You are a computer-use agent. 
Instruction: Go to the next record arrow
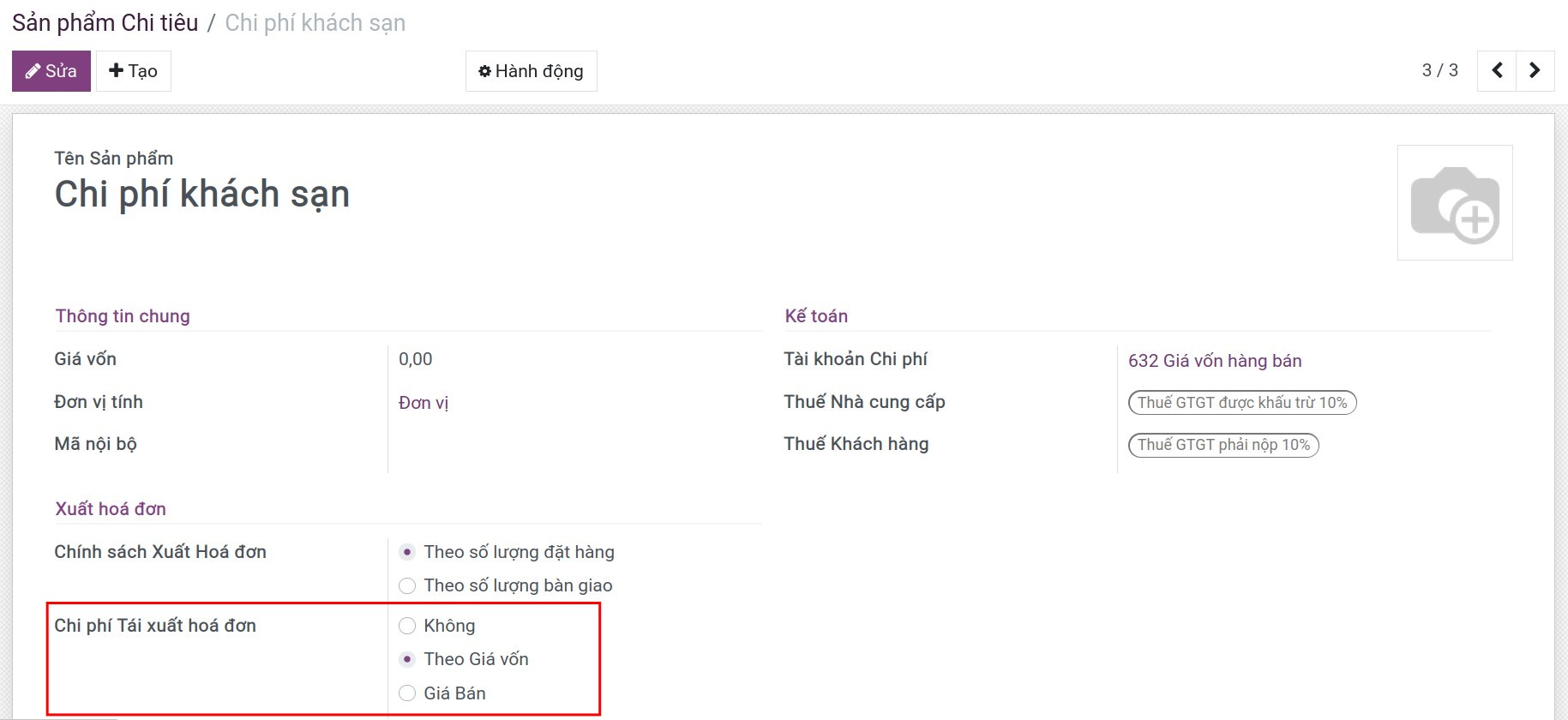coord(1535,70)
